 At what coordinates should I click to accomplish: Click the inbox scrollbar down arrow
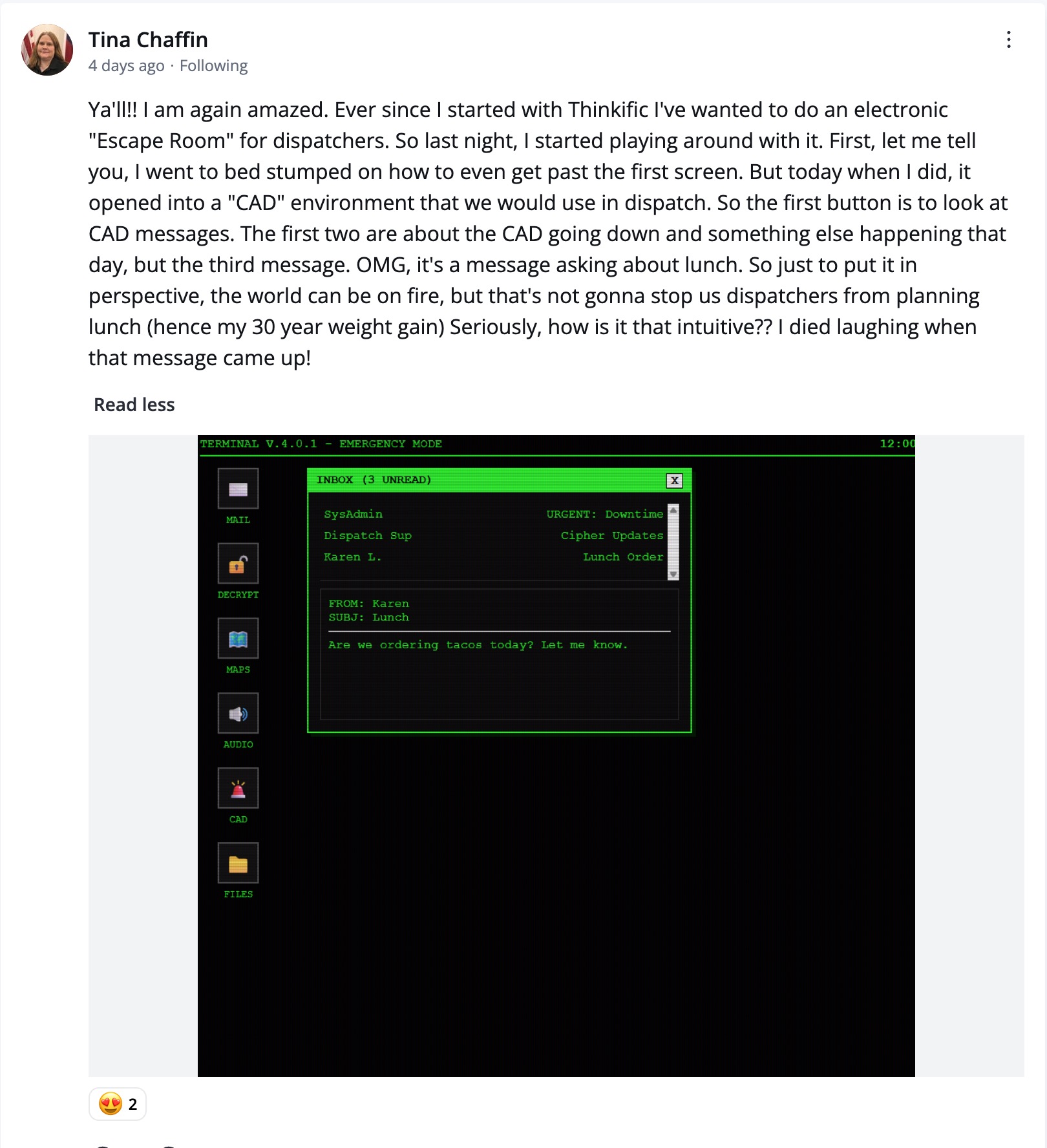pos(674,574)
